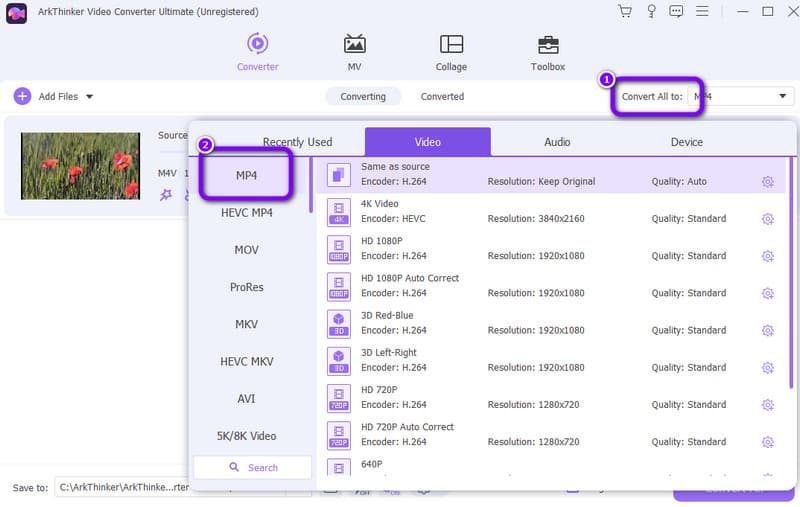
Task: Switch to the Audio tab
Action: (x=557, y=142)
